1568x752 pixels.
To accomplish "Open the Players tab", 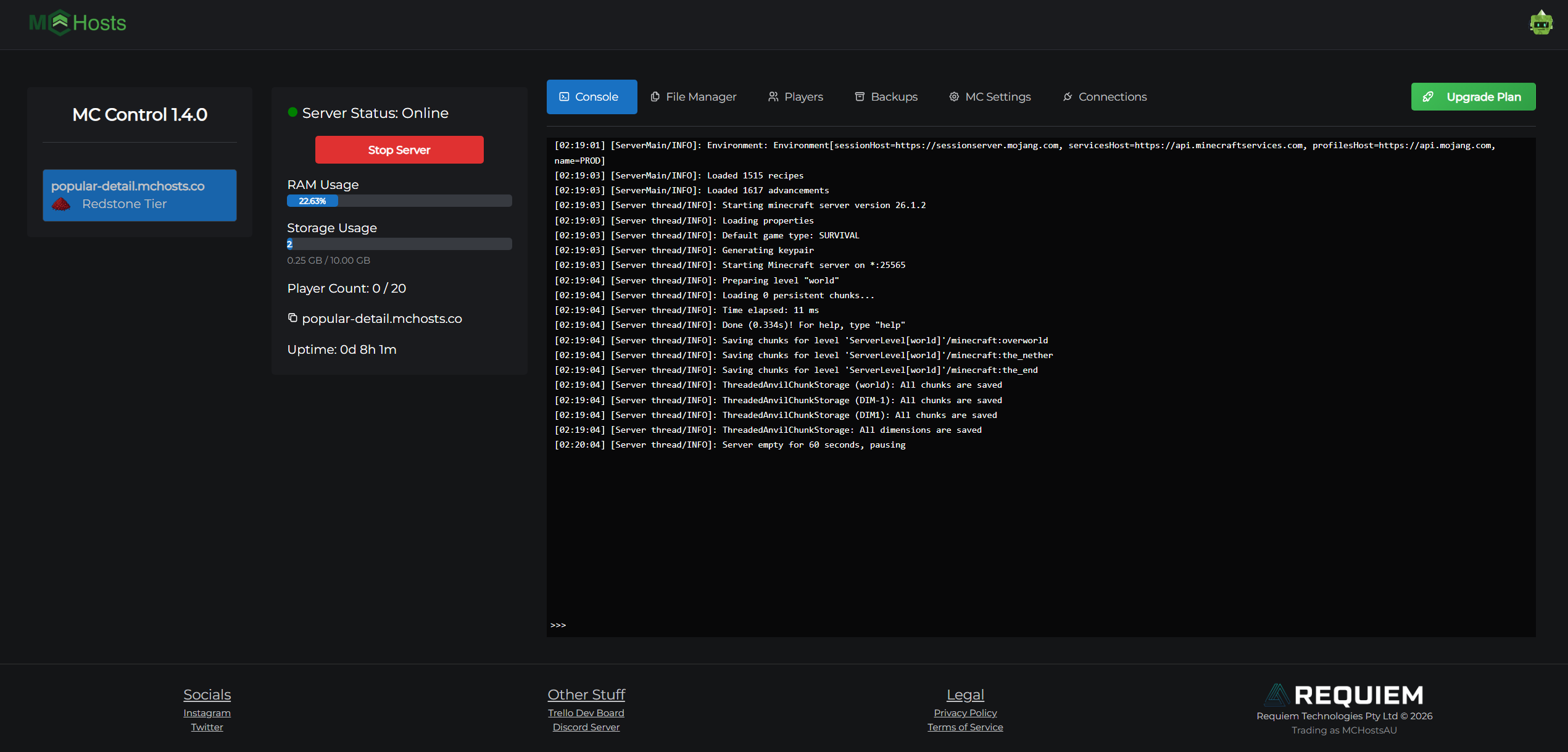I will 795,97.
